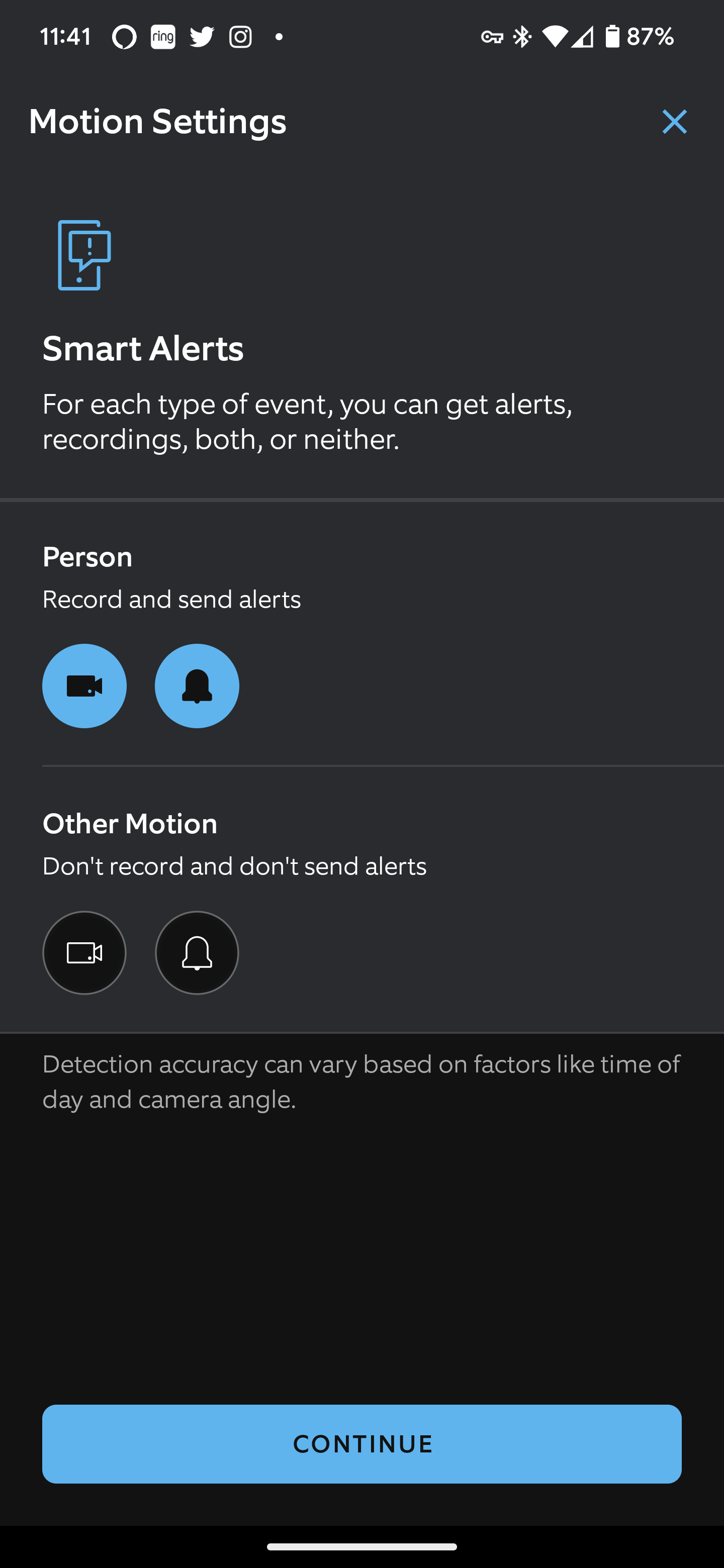Toggle recording for Person detection
This screenshot has height=1568, width=724.
(x=84, y=686)
